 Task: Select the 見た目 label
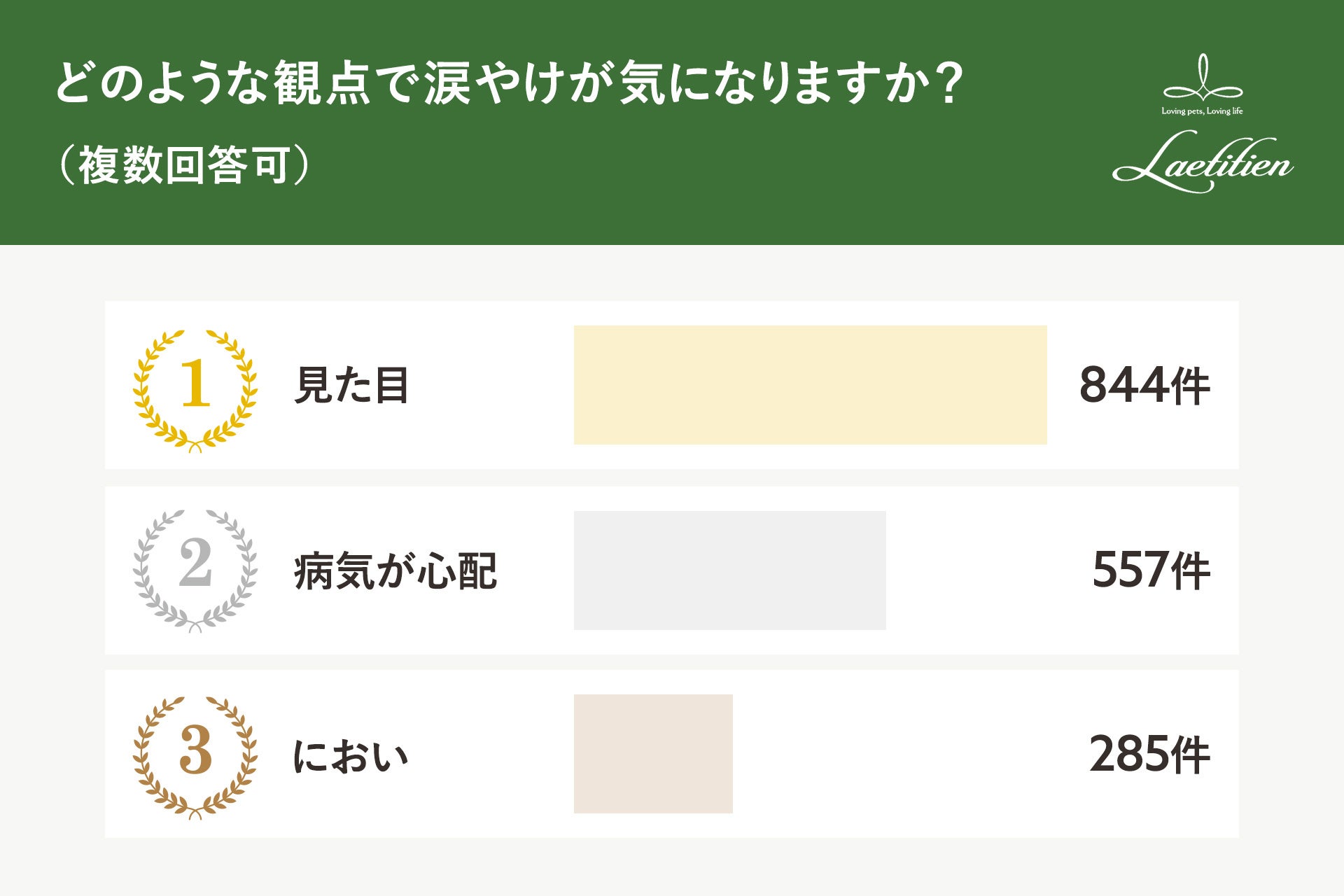[351, 386]
